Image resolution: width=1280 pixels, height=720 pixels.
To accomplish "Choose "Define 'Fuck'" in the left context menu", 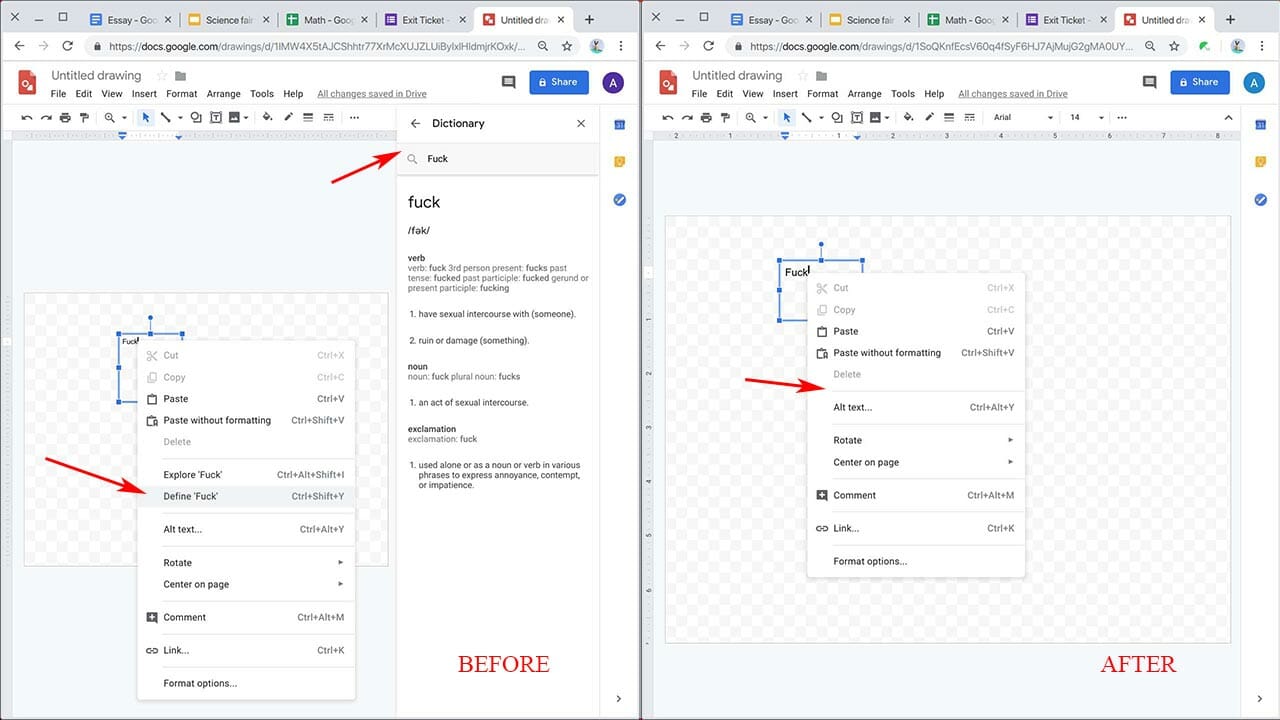I will [x=246, y=496].
